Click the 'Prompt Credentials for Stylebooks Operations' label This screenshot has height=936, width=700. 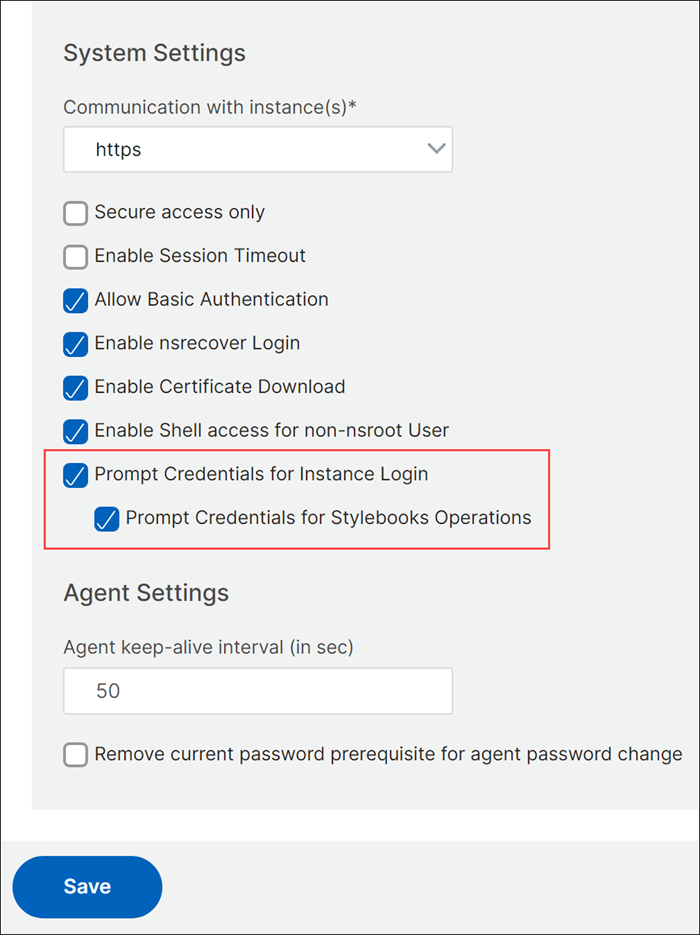tap(328, 518)
